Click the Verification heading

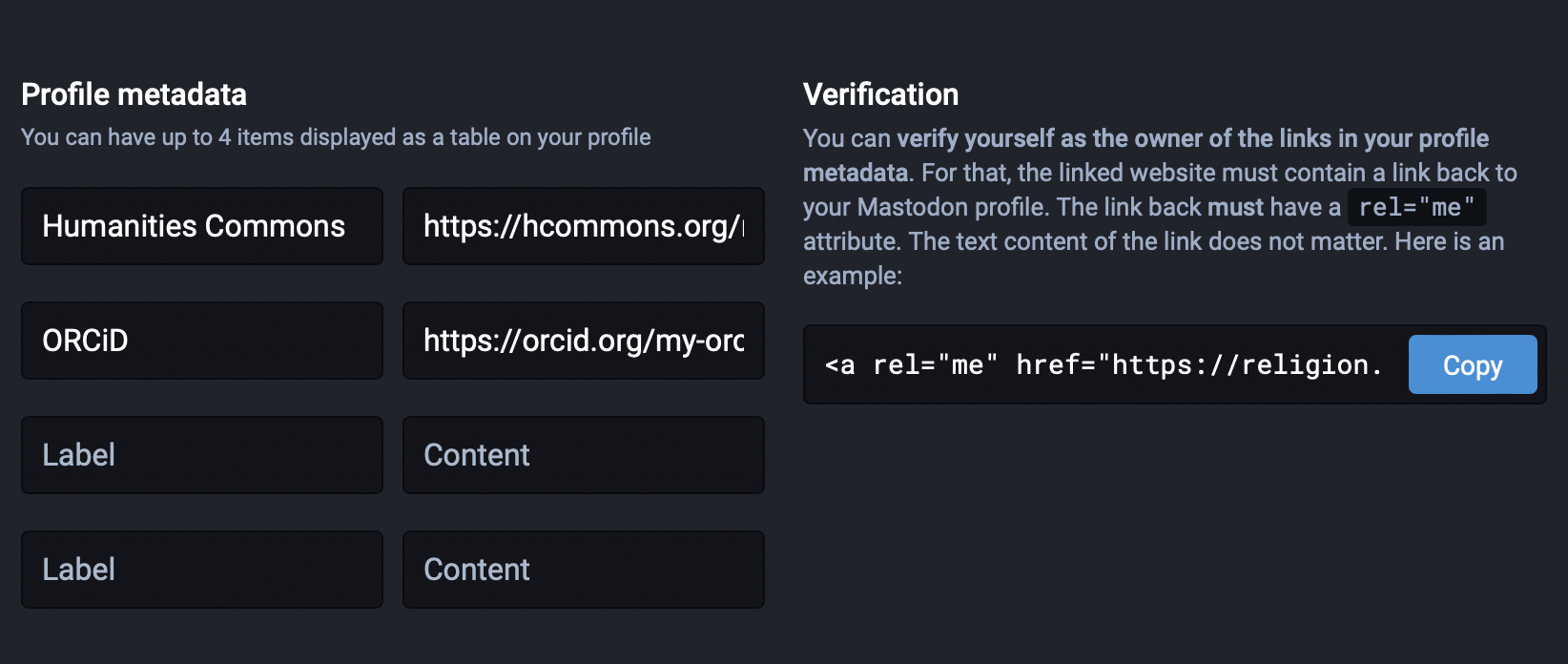880,94
